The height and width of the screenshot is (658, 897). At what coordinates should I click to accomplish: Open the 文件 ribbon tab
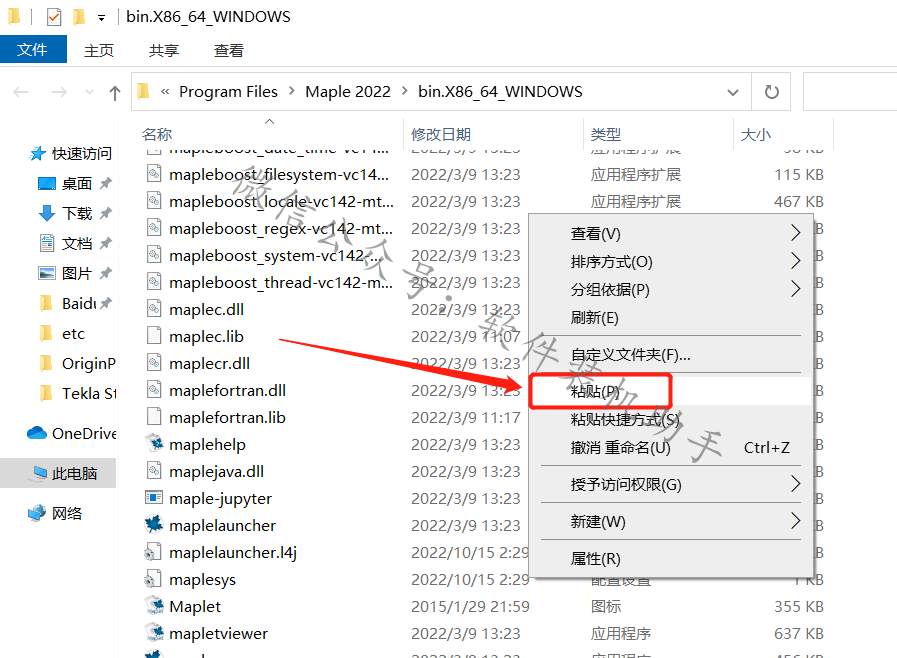(x=33, y=49)
